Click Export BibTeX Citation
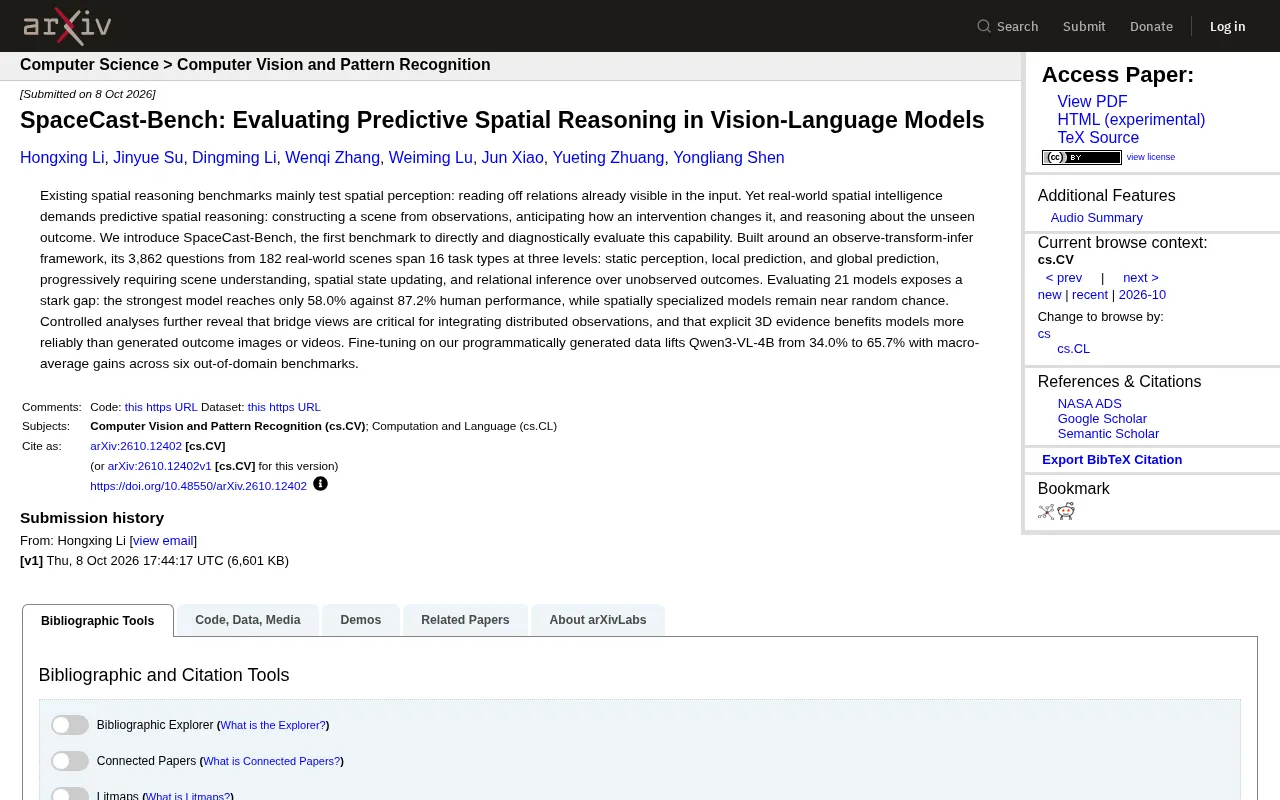The width and height of the screenshot is (1280, 800). [x=1112, y=460]
